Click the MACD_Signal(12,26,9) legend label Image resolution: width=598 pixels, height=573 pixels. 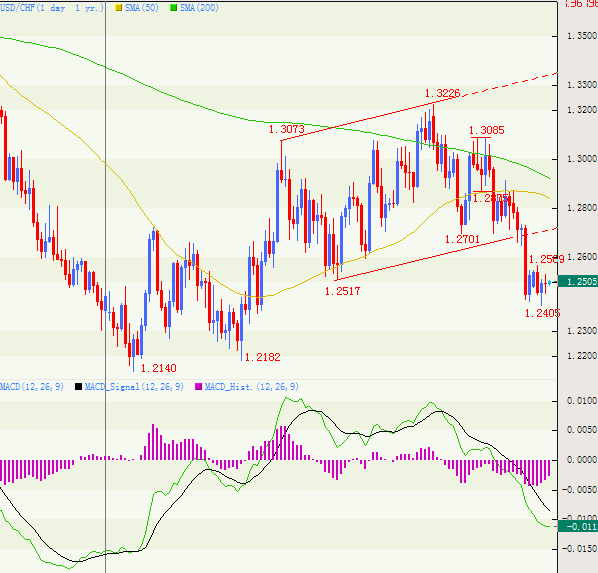(x=134, y=387)
